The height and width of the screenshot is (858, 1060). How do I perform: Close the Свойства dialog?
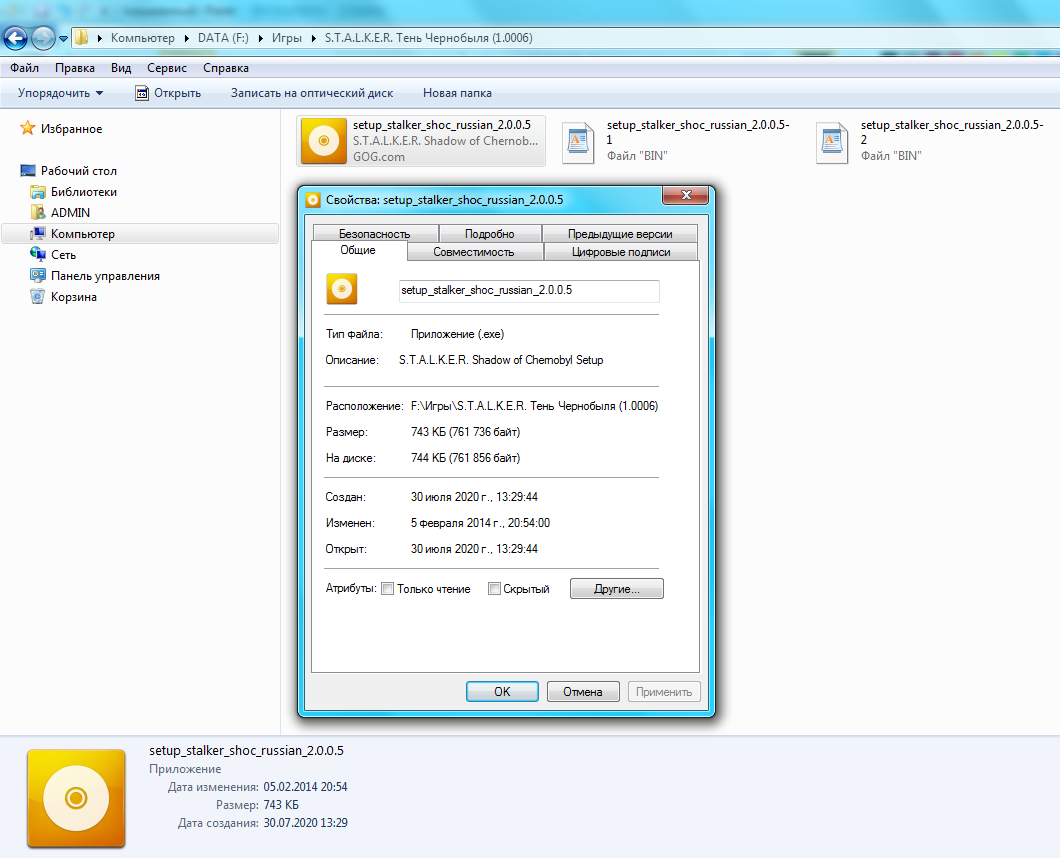pos(685,195)
